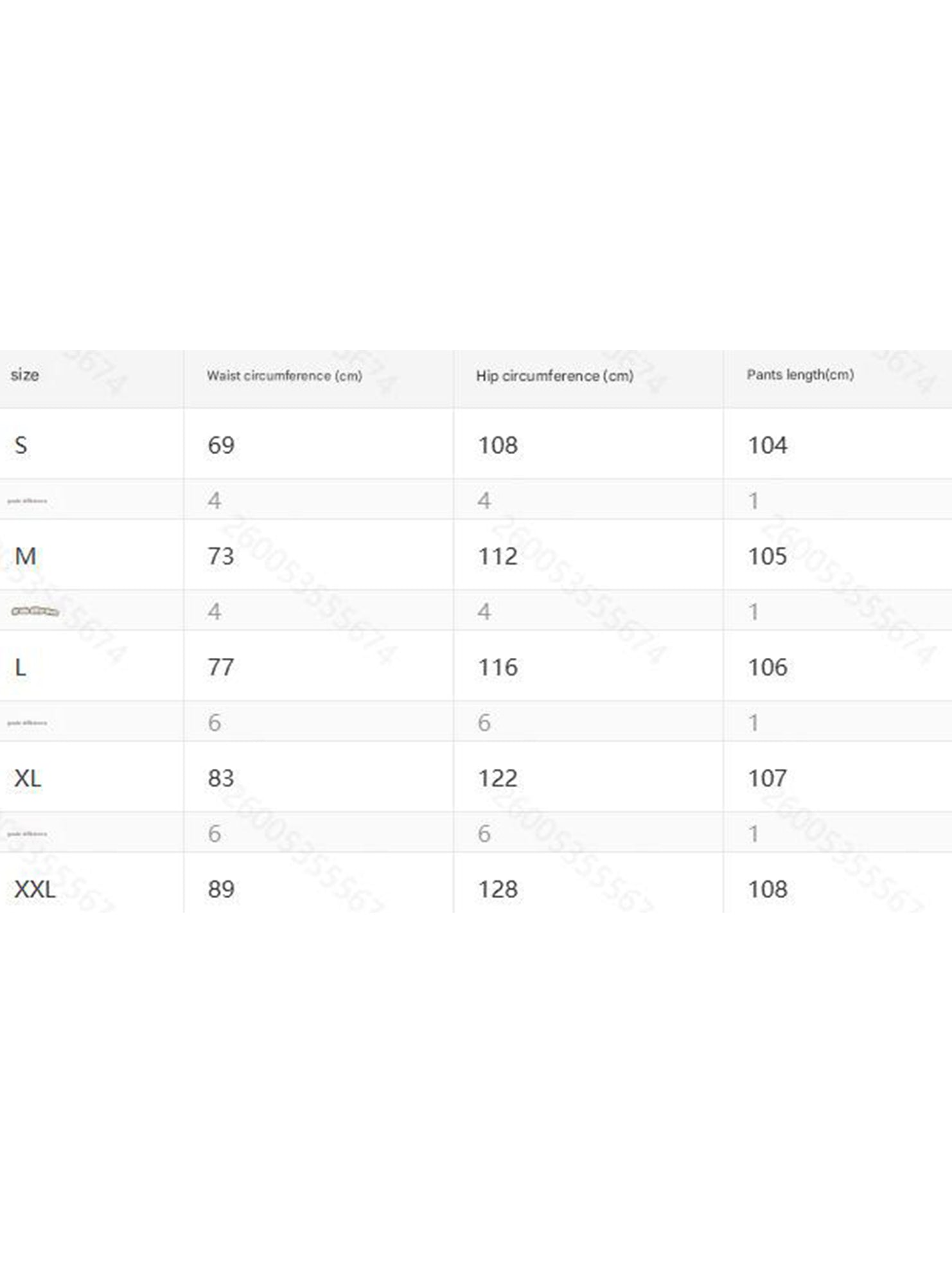Select pants length 104 for size S

(767, 445)
